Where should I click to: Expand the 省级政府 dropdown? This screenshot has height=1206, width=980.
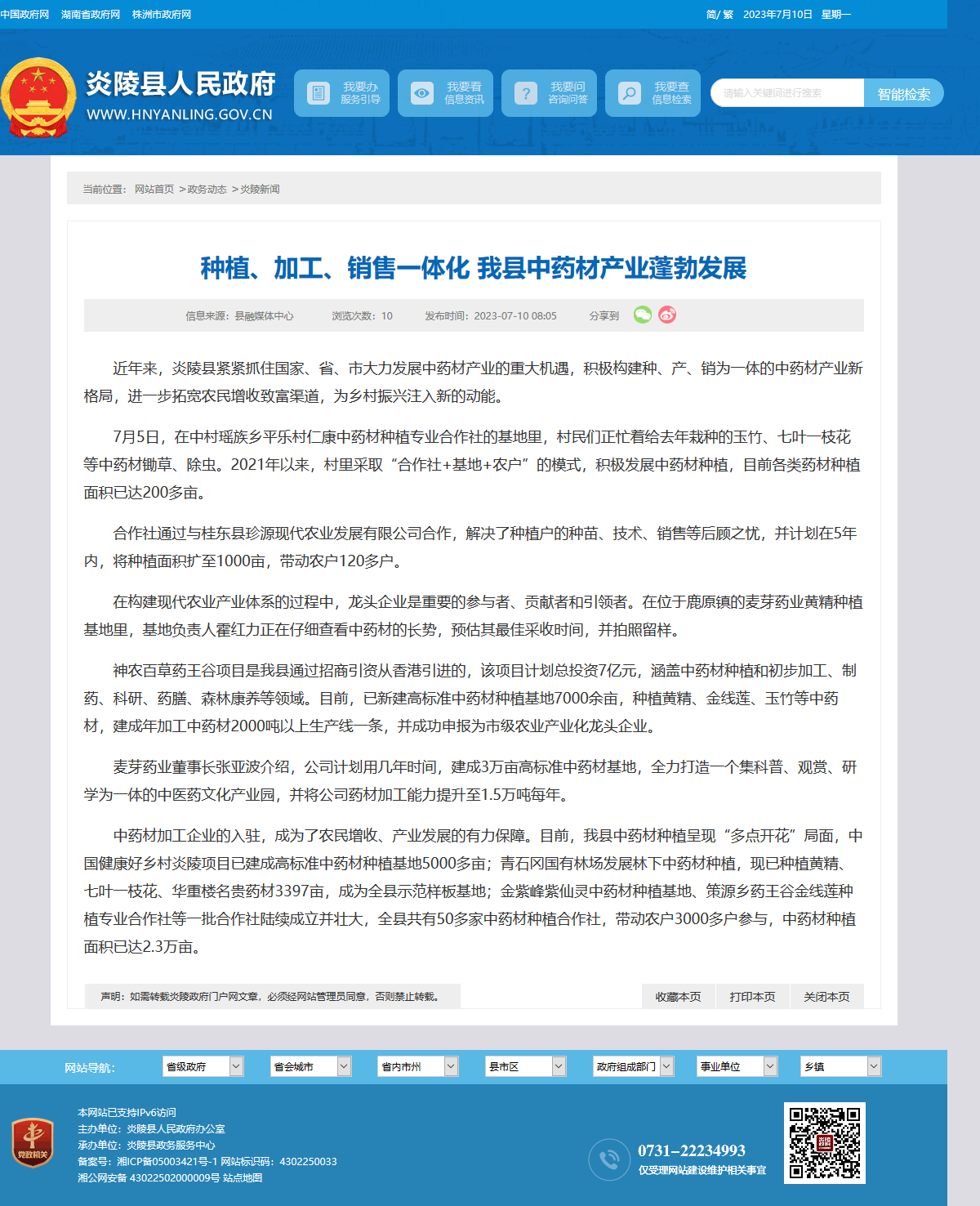203,1066
